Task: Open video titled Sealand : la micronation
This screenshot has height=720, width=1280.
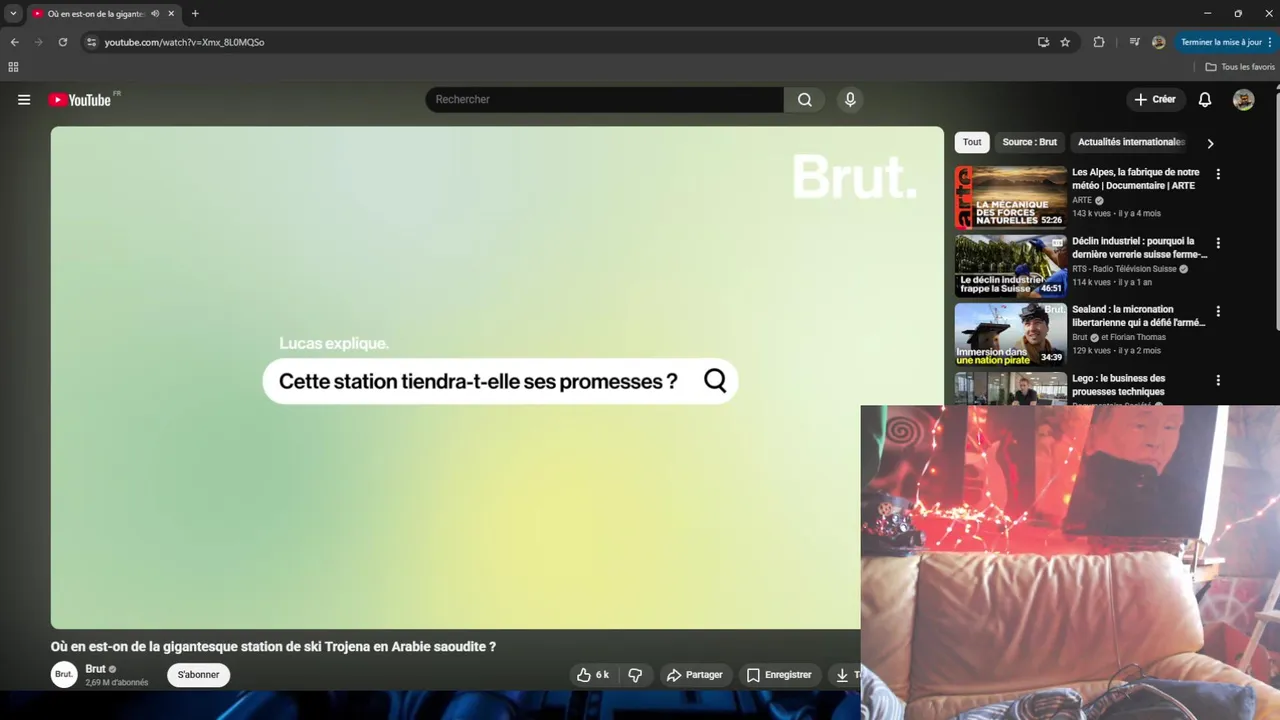Action: (1138, 316)
